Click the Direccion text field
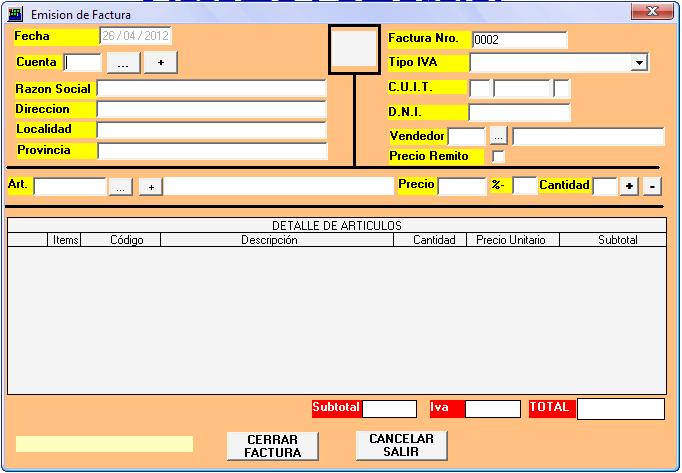Viewport: 682px width, 473px height. coord(211,109)
